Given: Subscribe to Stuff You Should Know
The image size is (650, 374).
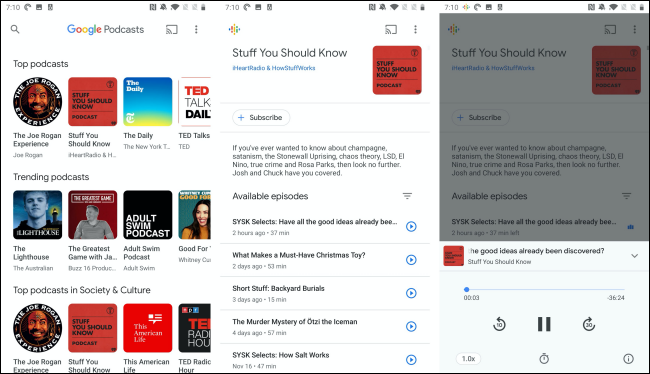Looking at the screenshot, I should pyautogui.click(x=261, y=118).
